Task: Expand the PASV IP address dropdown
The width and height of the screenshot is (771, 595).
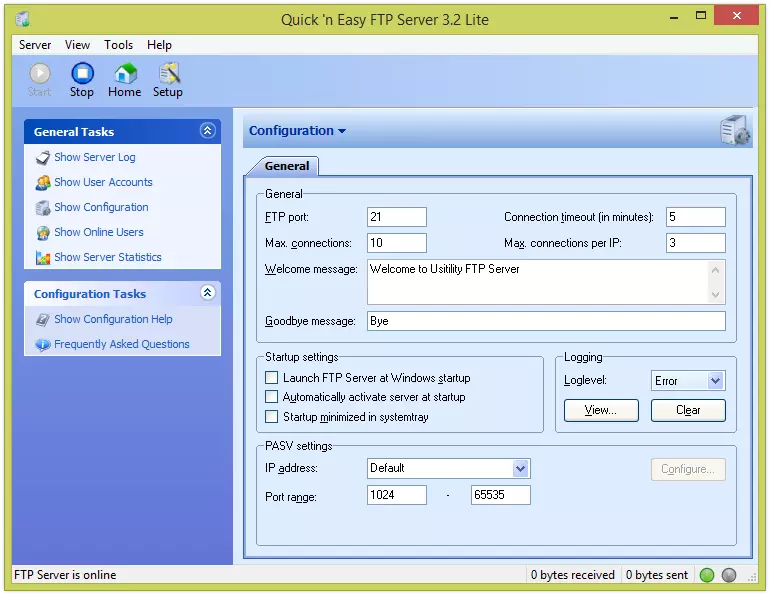Action: (x=520, y=468)
